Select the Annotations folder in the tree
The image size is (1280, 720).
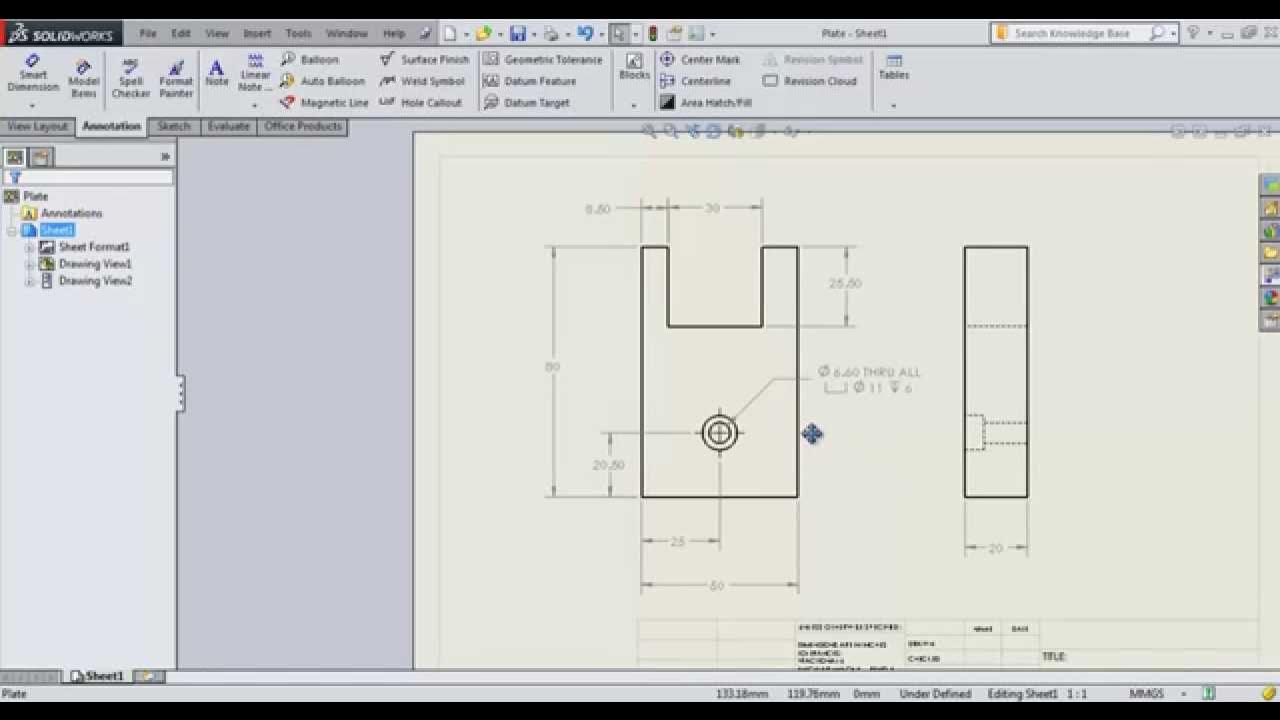coord(62,213)
